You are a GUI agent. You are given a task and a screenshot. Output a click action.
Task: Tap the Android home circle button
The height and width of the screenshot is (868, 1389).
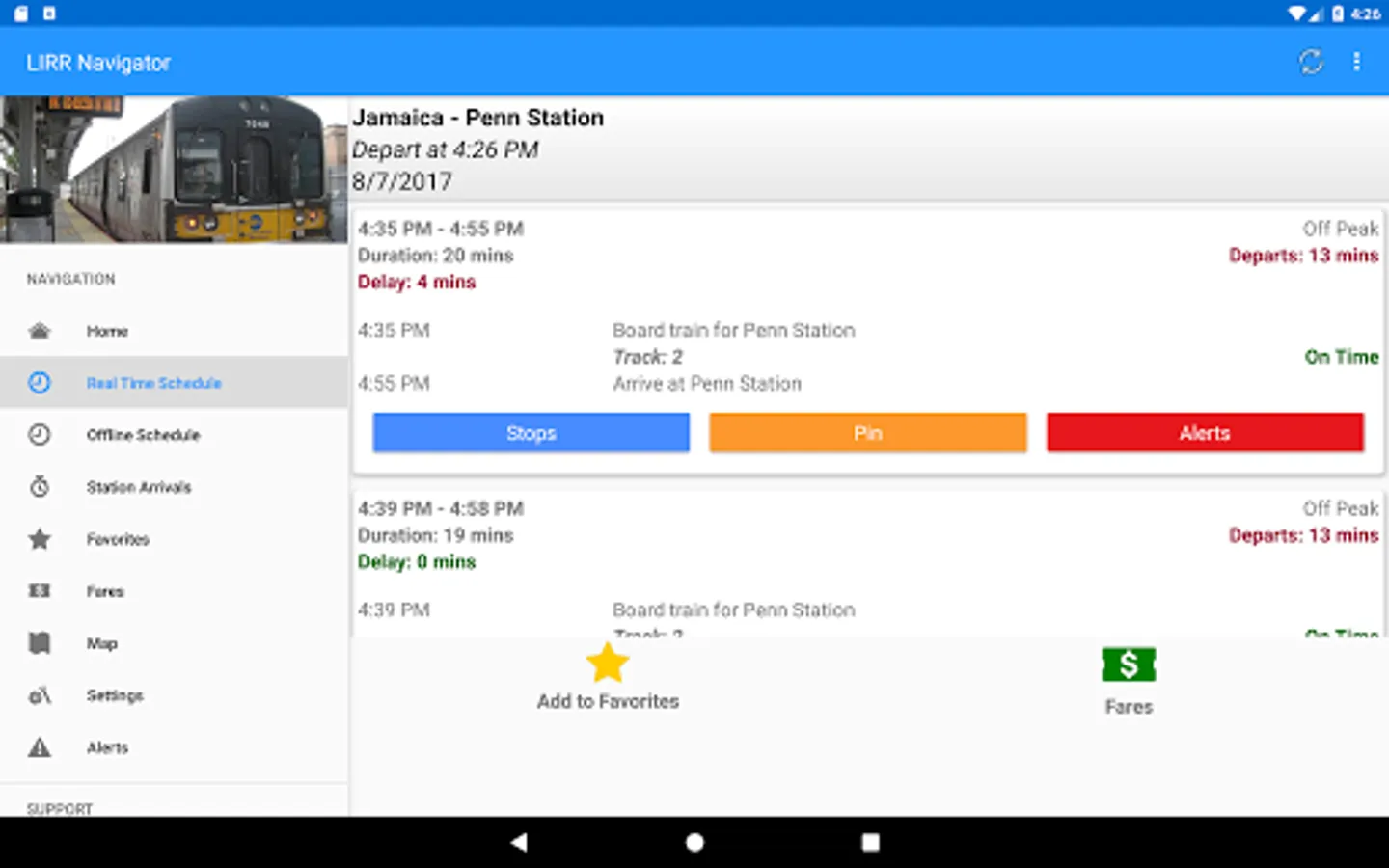pyautogui.click(x=694, y=842)
